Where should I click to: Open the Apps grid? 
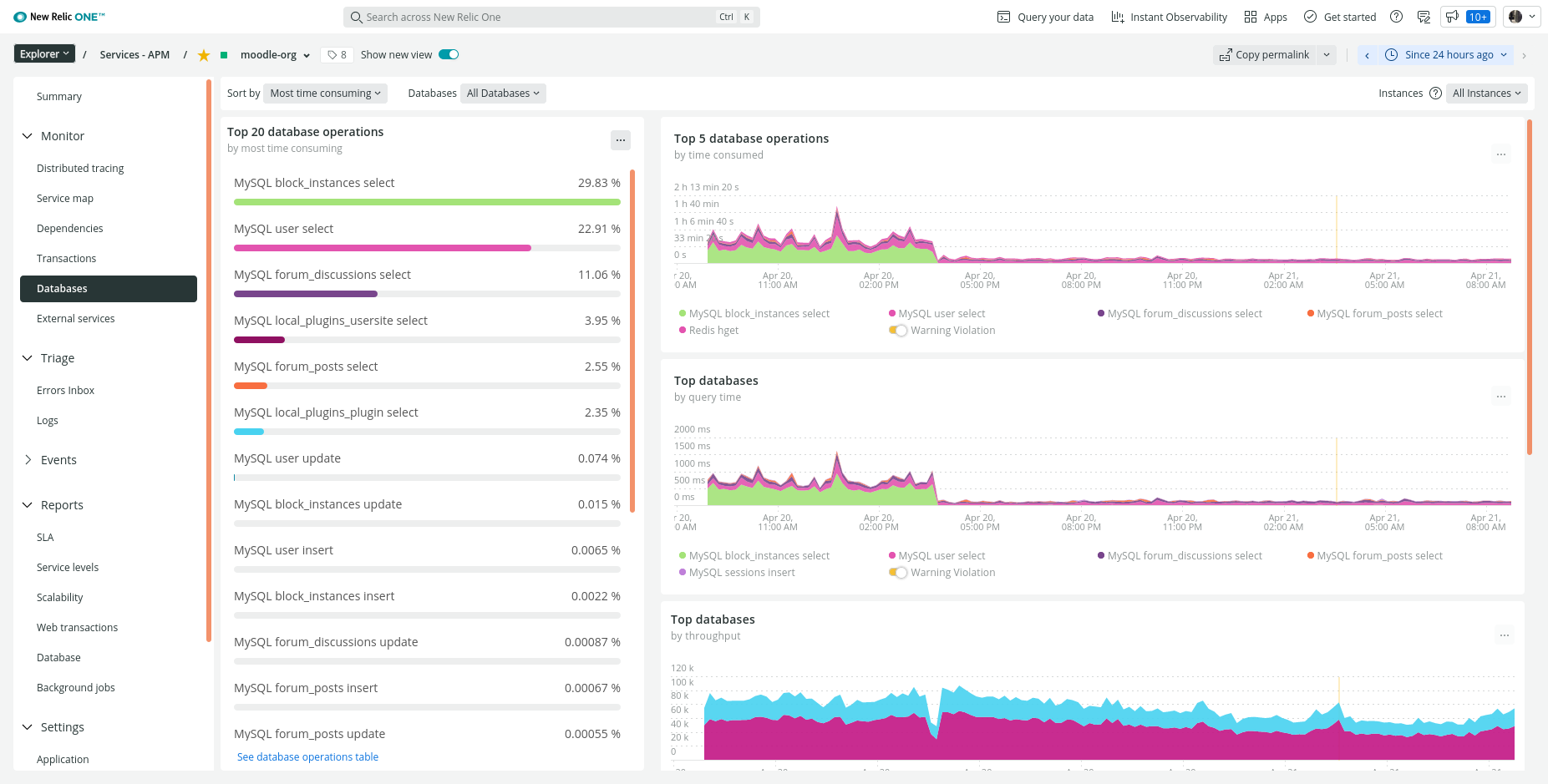point(1265,17)
